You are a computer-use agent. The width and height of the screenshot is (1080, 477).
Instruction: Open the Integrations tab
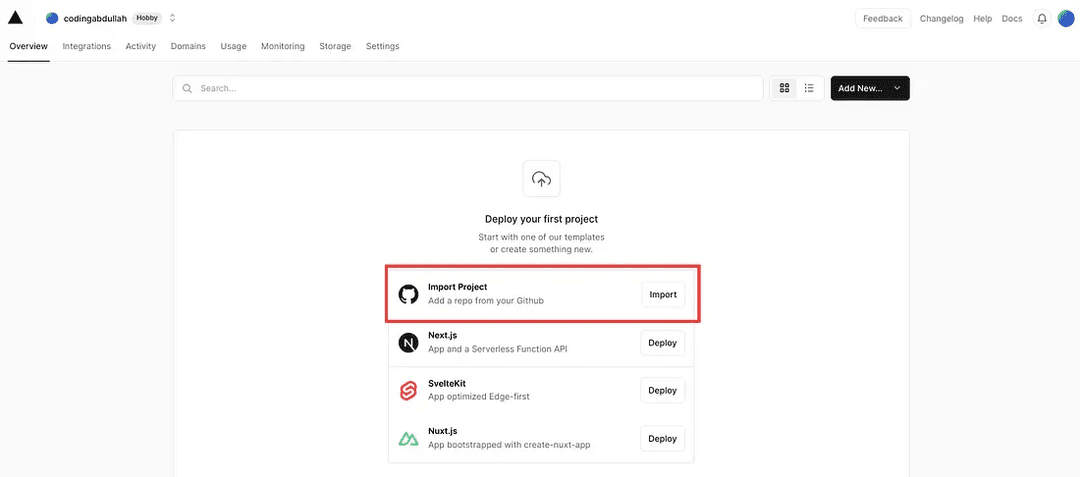tap(86, 46)
